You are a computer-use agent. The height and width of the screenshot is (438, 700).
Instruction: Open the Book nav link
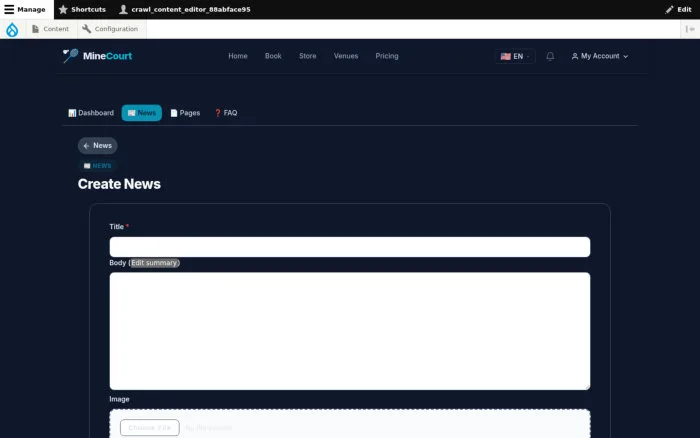pos(273,56)
